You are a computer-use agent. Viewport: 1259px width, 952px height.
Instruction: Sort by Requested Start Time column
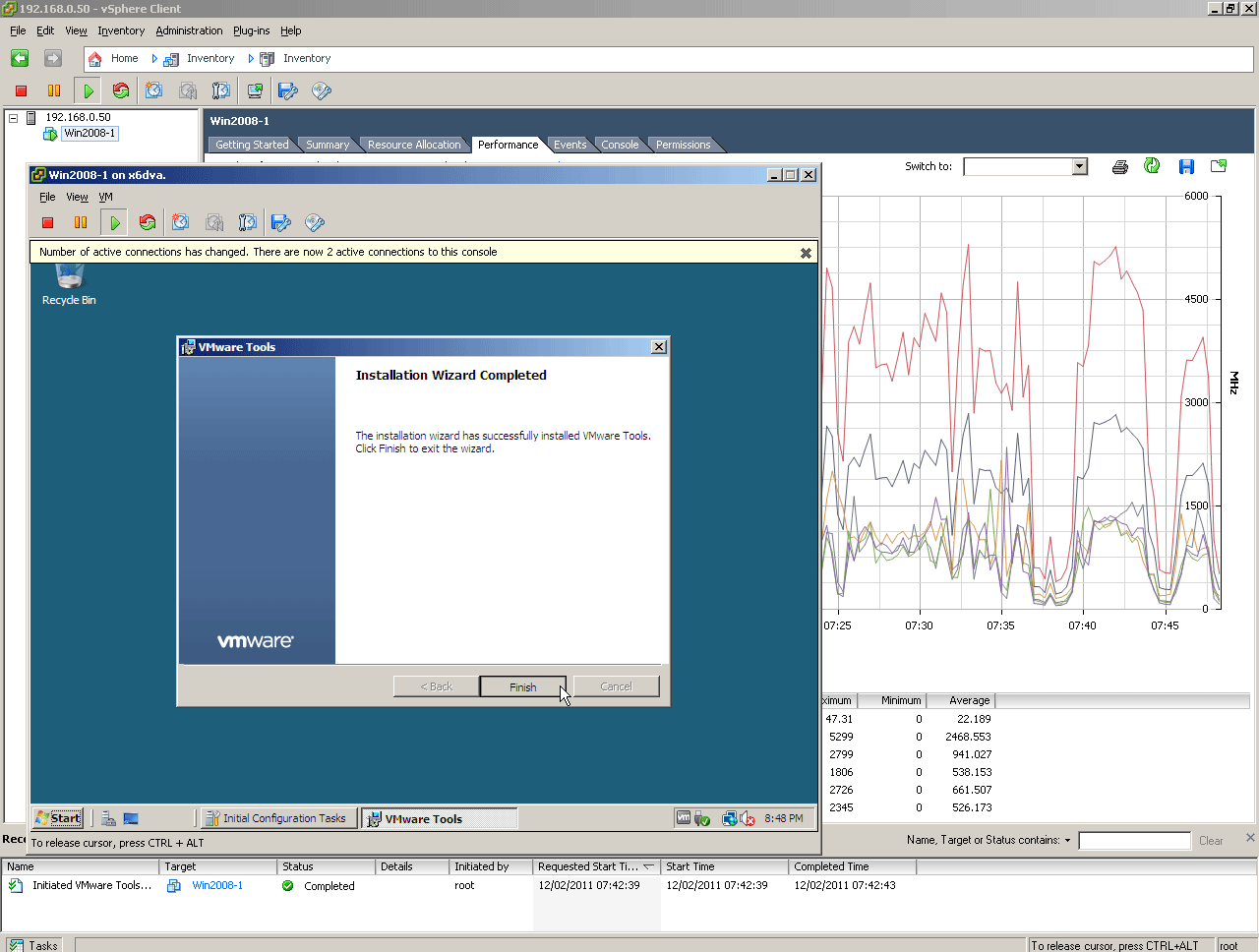(x=596, y=866)
